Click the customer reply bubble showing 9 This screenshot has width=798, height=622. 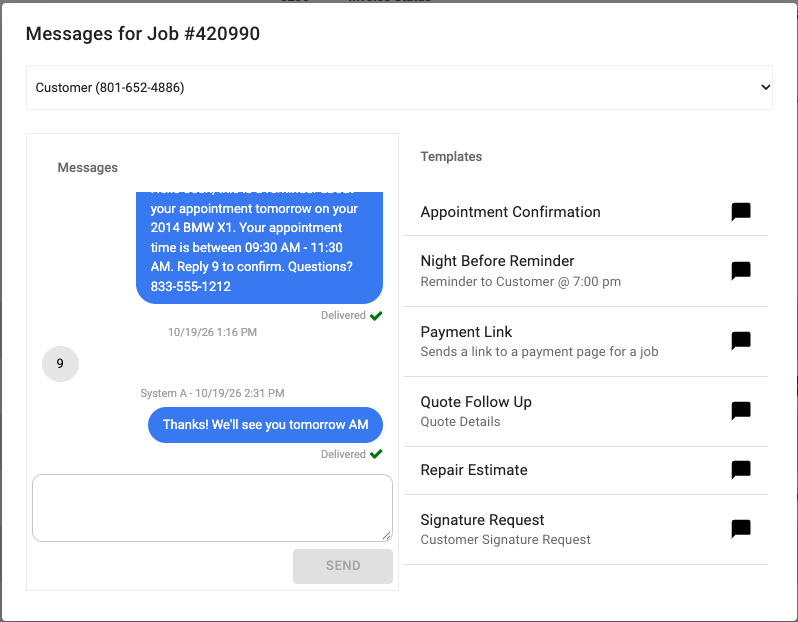pos(60,364)
